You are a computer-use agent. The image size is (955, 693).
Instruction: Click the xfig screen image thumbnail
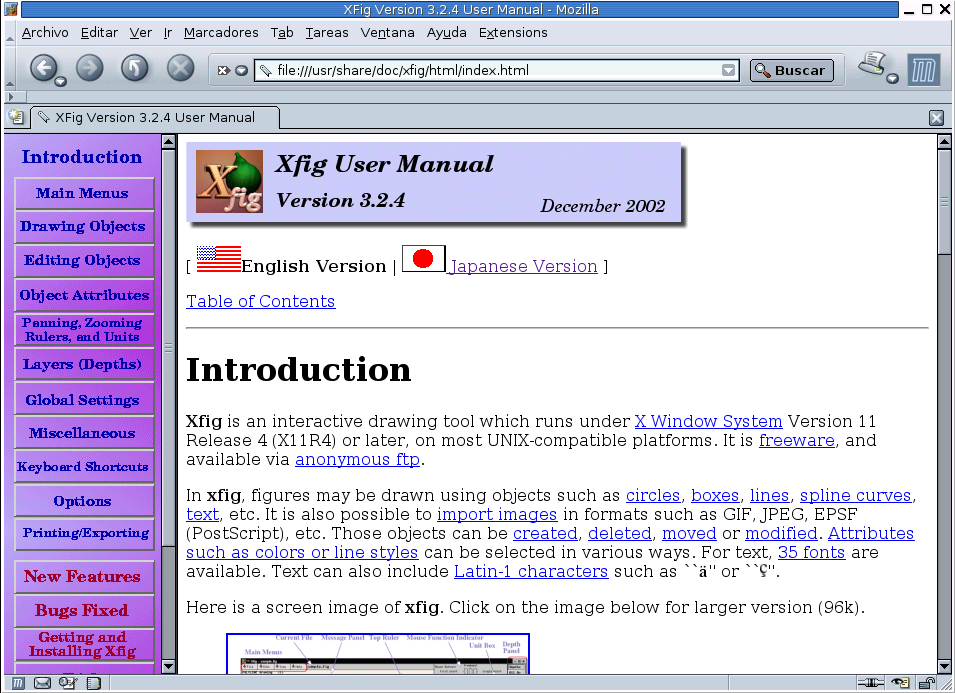378,653
